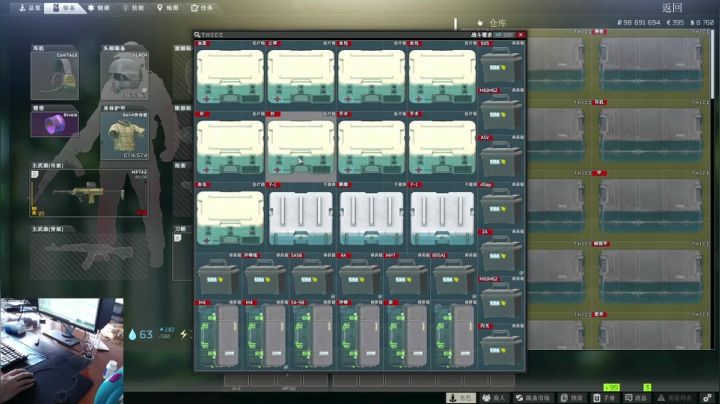Open 商人 traders in bottom bar
The width and height of the screenshot is (720, 404).
(x=494, y=398)
